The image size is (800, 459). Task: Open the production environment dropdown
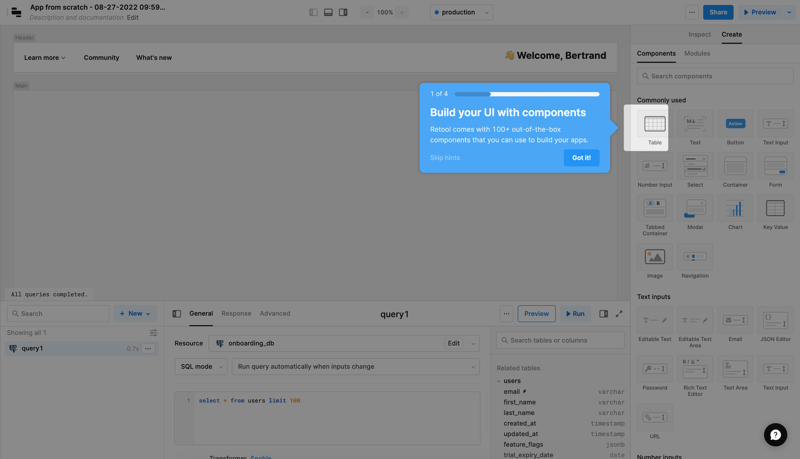point(461,12)
